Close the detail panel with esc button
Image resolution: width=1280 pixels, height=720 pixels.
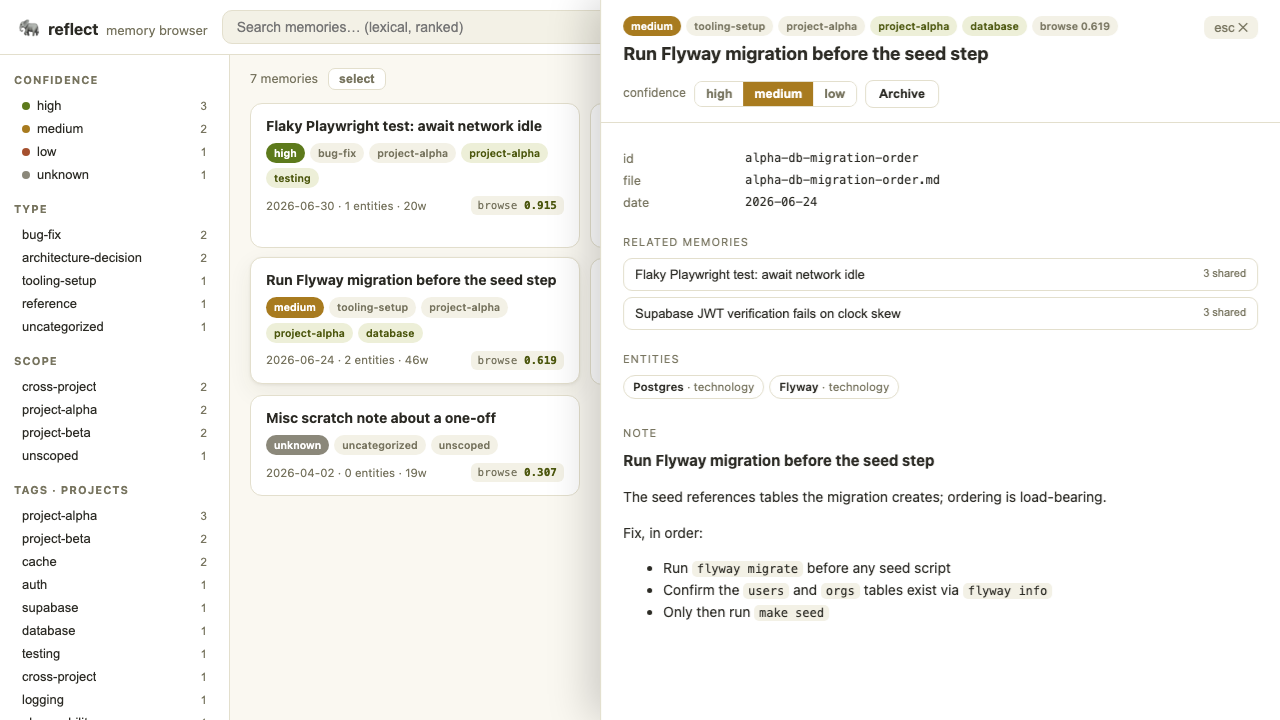pos(1230,27)
